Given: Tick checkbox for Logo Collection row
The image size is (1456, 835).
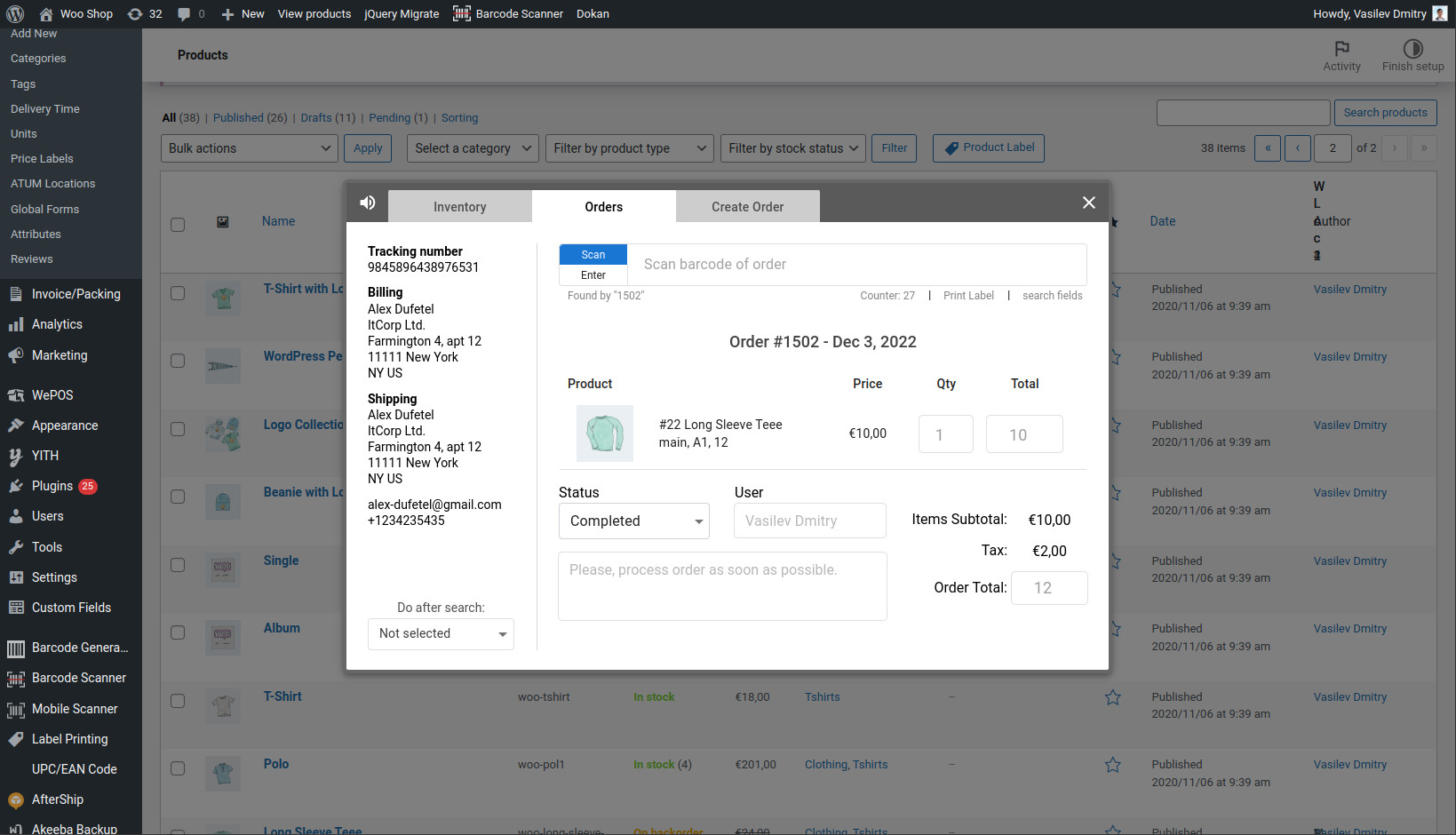Looking at the screenshot, I should coord(178,429).
